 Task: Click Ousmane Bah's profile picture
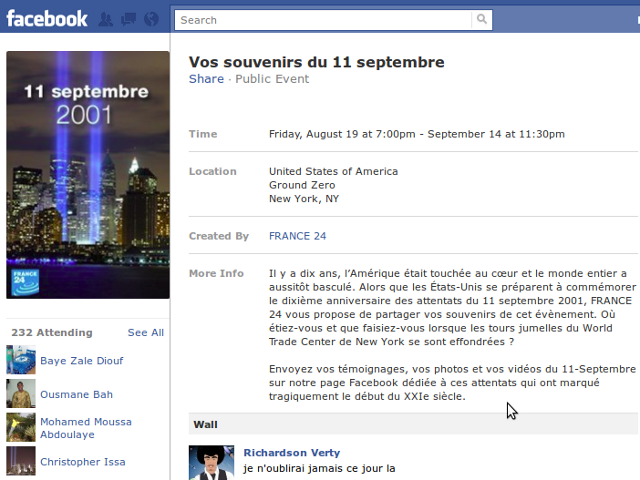pos(21,394)
